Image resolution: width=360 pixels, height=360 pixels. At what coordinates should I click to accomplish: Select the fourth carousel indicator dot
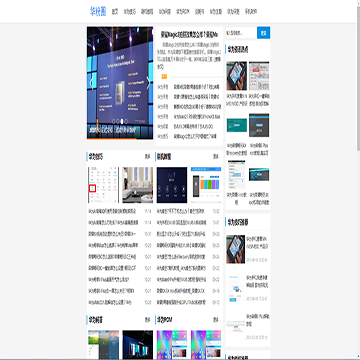126,121
